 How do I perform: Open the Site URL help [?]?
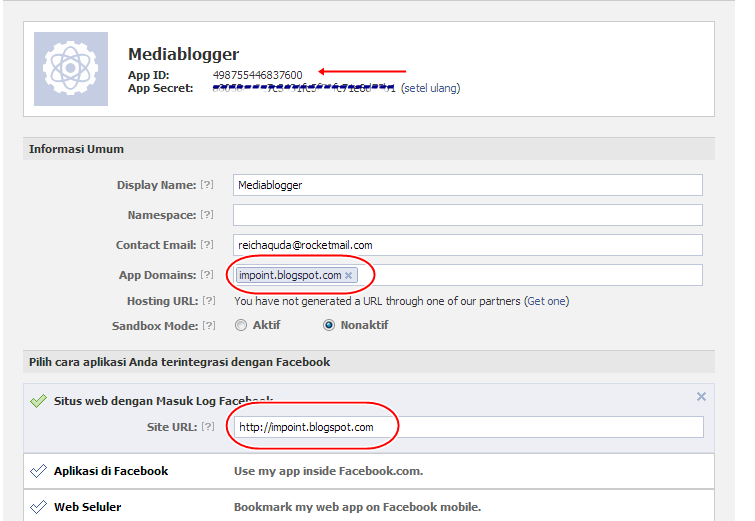pos(208,427)
